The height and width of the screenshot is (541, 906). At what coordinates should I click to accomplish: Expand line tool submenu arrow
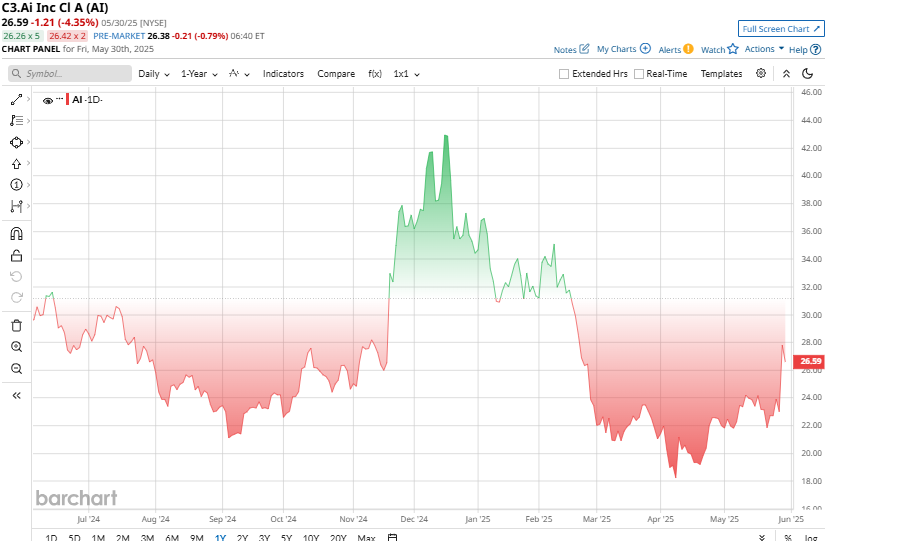pyautogui.click(x=28, y=99)
